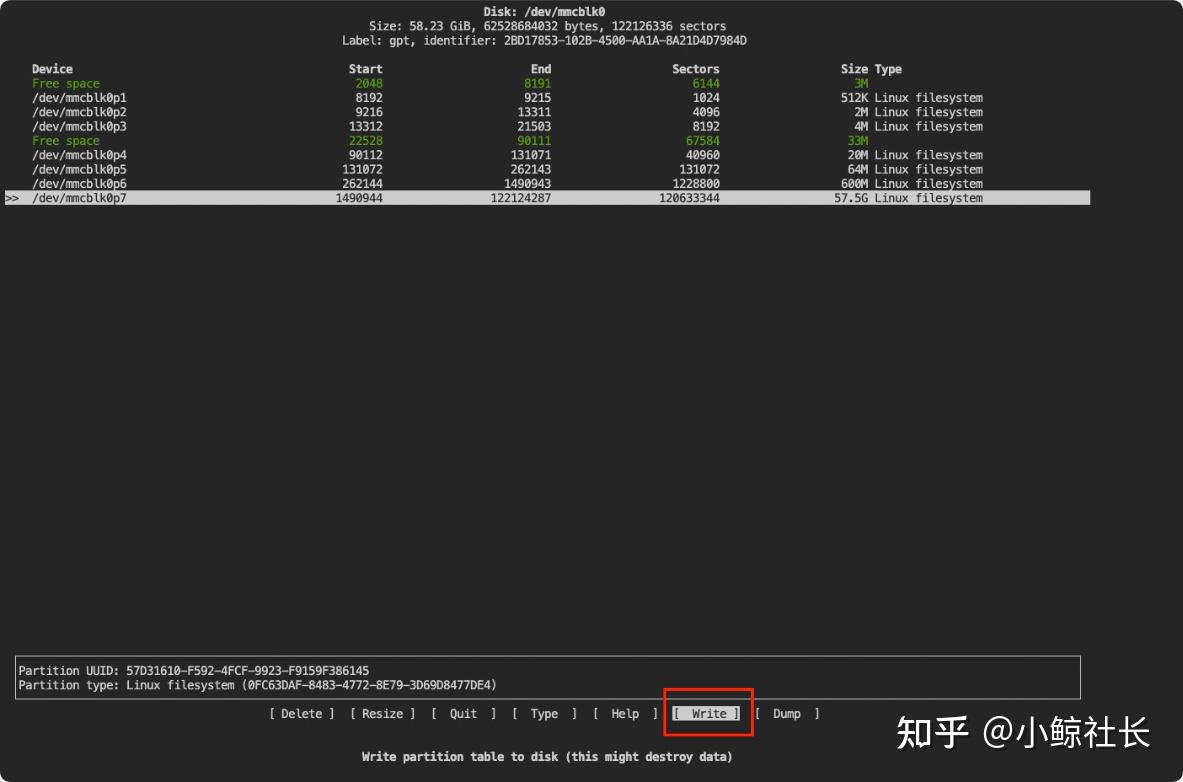The image size is (1183, 782).
Task: Click the highlighted Write action
Action: (x=707, y=713)
